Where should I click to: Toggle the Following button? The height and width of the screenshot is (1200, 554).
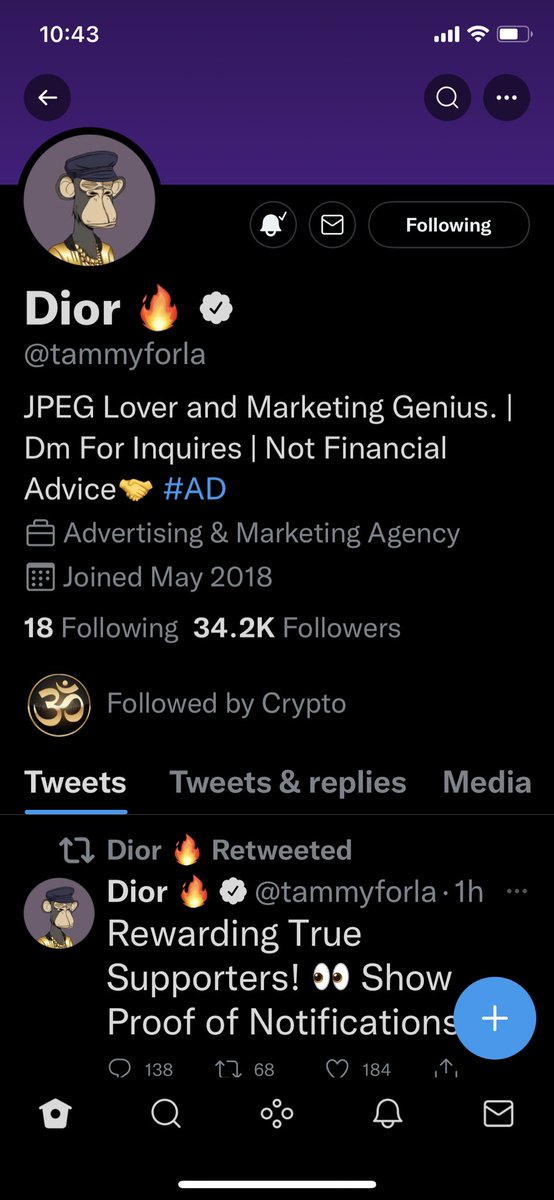[448, 225]
